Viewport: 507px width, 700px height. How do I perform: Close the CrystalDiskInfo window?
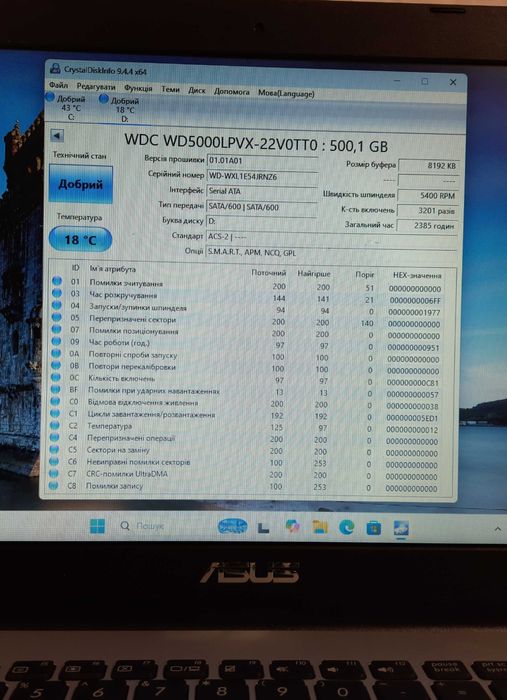click(453, 82)
